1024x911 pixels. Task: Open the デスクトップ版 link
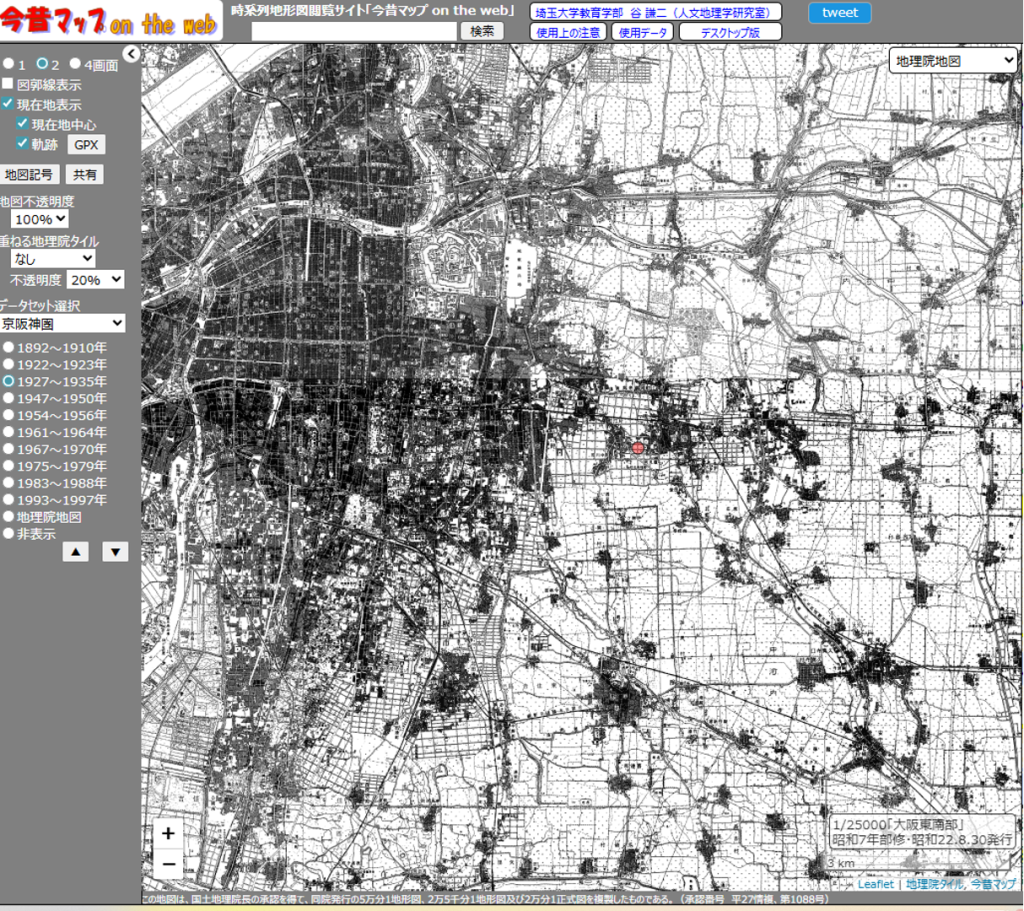click(729, 32)
